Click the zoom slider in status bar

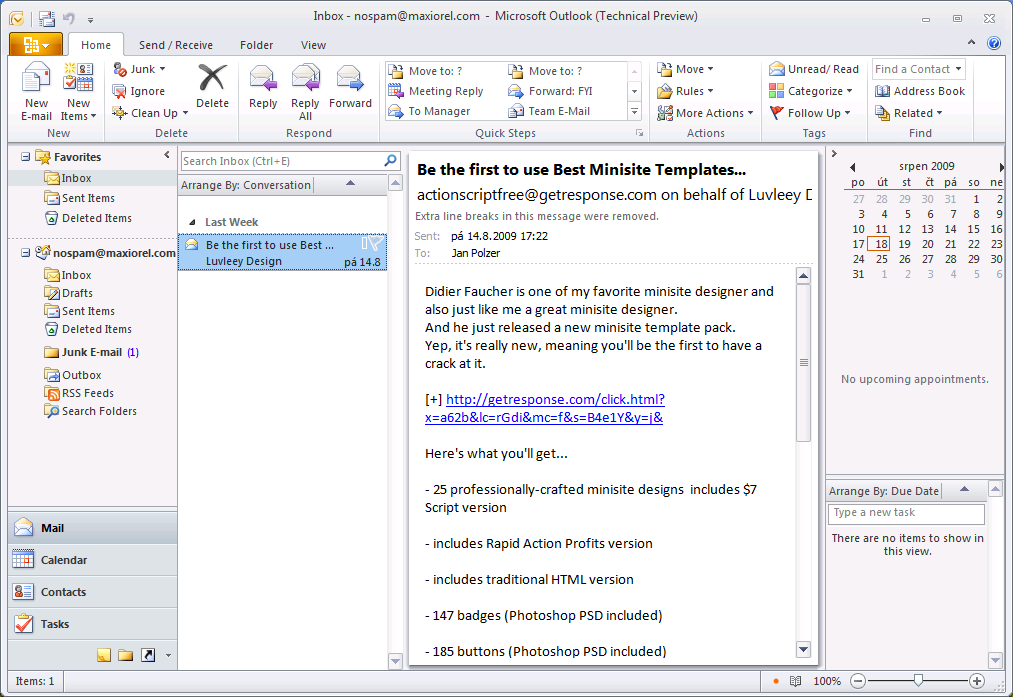[x=918, y=681]
